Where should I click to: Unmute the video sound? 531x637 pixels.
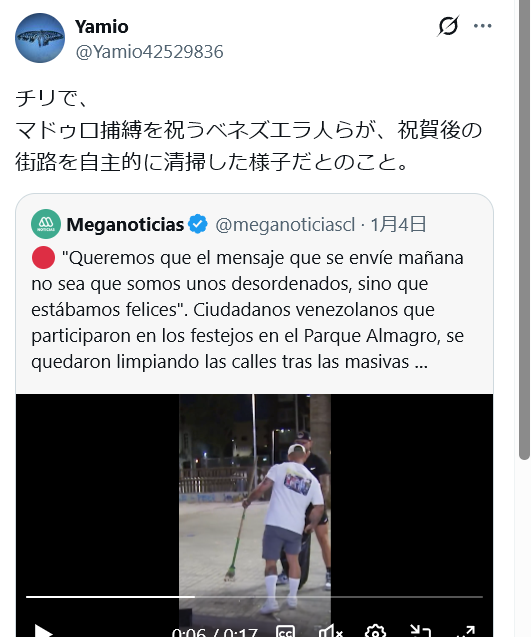[330, 632]
